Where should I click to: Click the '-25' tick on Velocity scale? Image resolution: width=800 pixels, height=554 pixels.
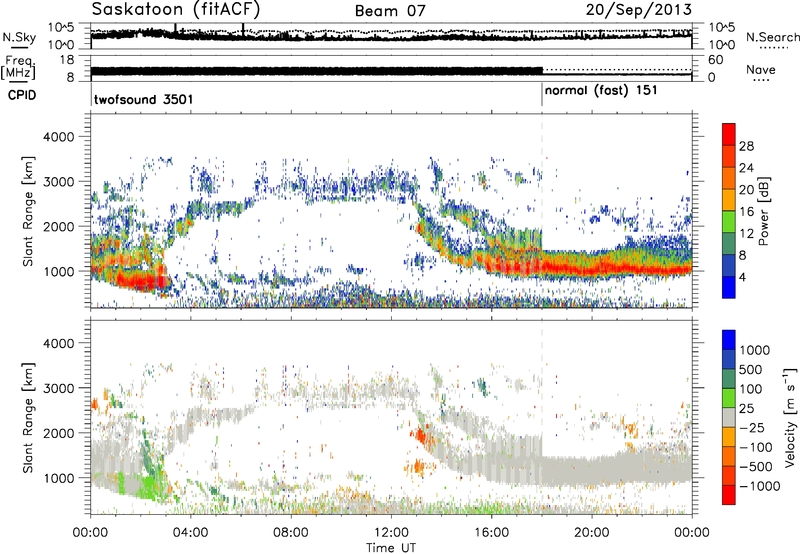[x=752, y=427]
